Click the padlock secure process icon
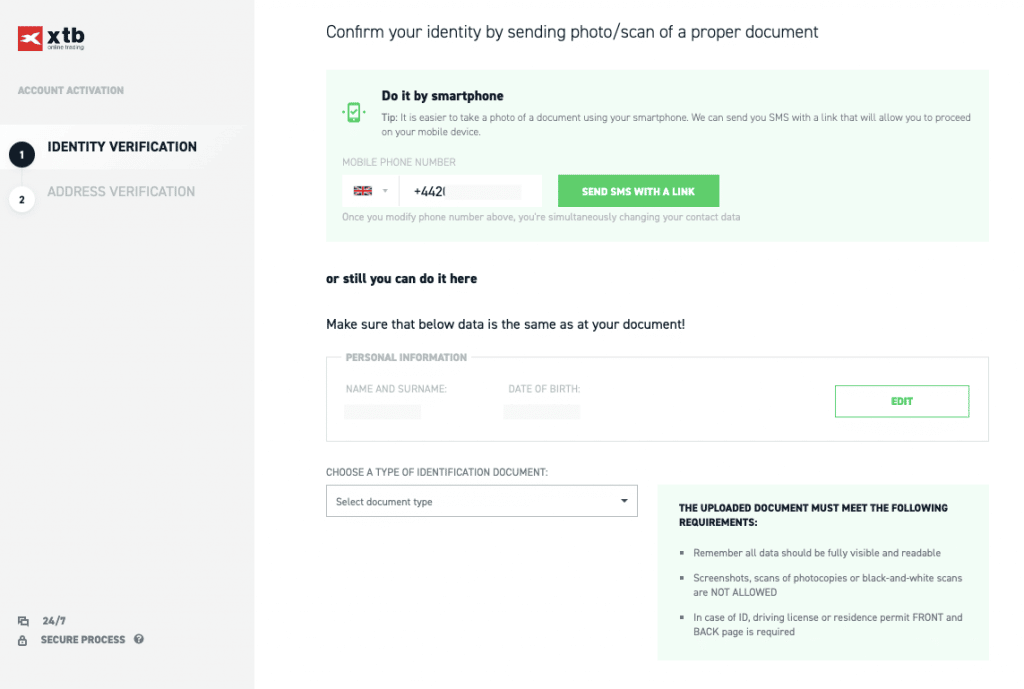This screenshot has width=1024, height=689. pyautogui.click(x=23, y=640)
